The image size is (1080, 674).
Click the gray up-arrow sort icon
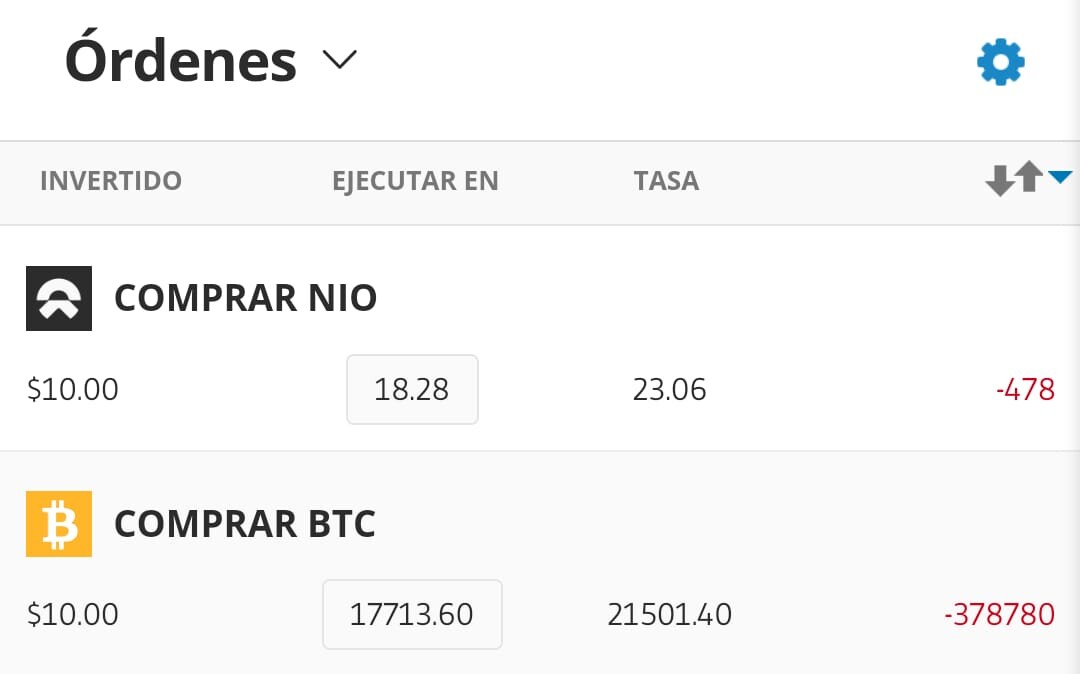click(x=1028, y=176)
